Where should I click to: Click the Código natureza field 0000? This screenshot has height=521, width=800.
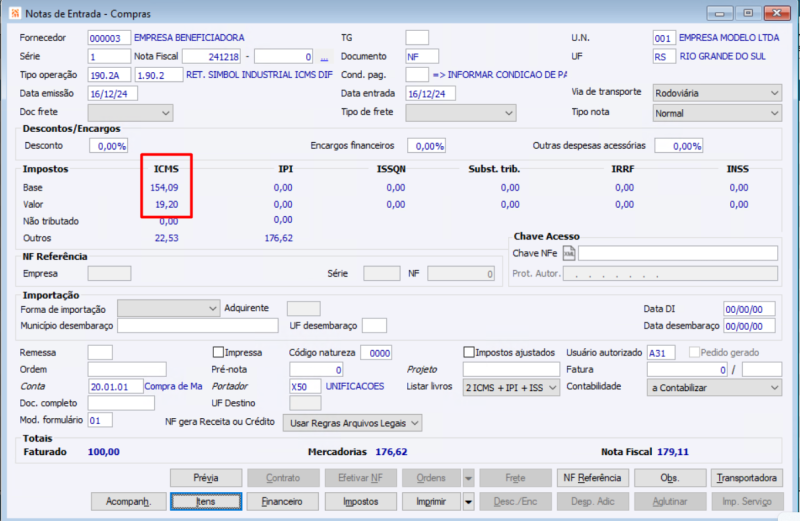[376, 353]
